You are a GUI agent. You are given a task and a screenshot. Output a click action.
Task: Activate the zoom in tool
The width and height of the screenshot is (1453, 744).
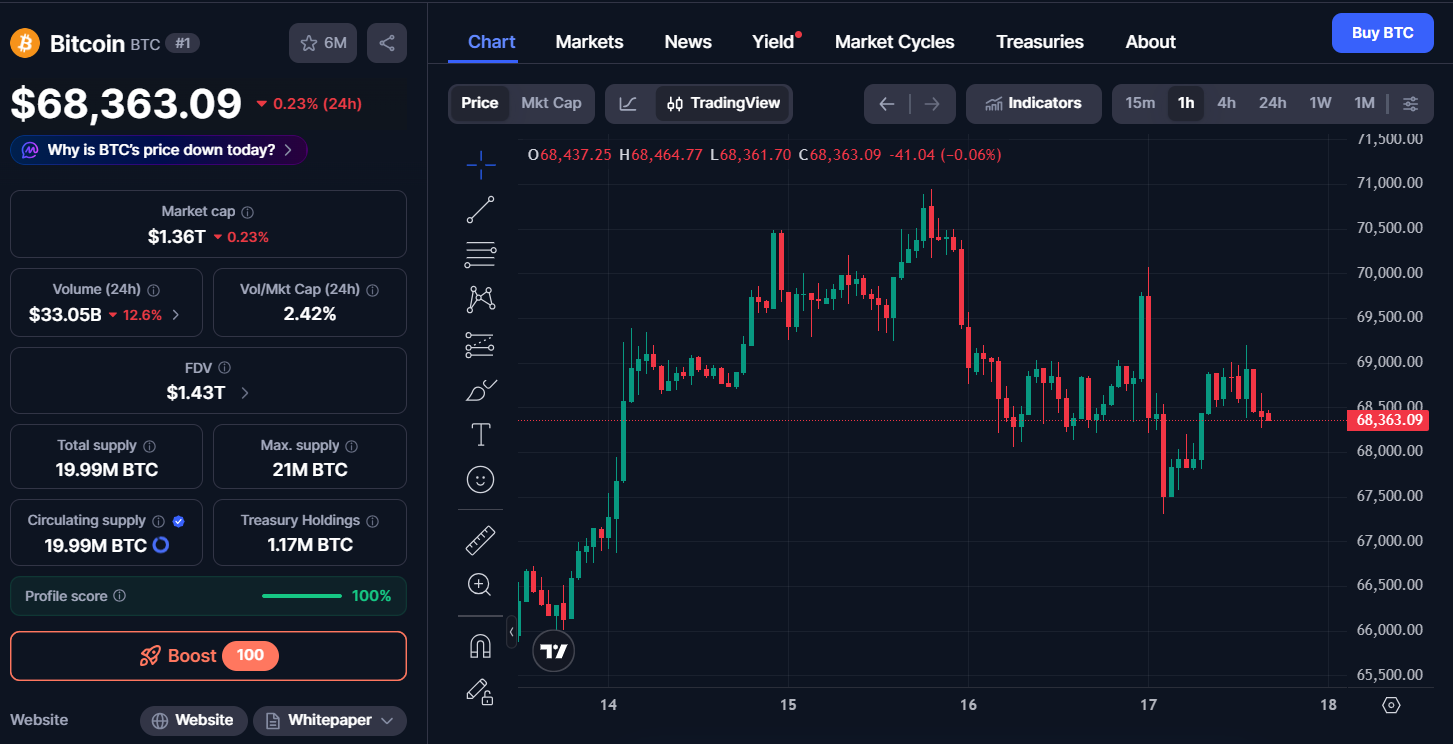click(x=481, y=585)
